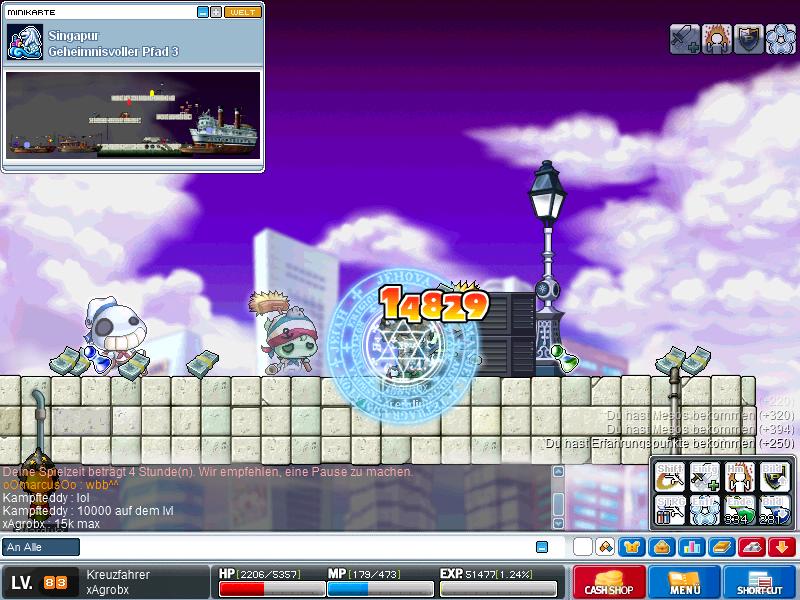Open the 'An Alle' chat target selector
The image size is (800, 600).
pyautogui.click(x=41, y=547)
